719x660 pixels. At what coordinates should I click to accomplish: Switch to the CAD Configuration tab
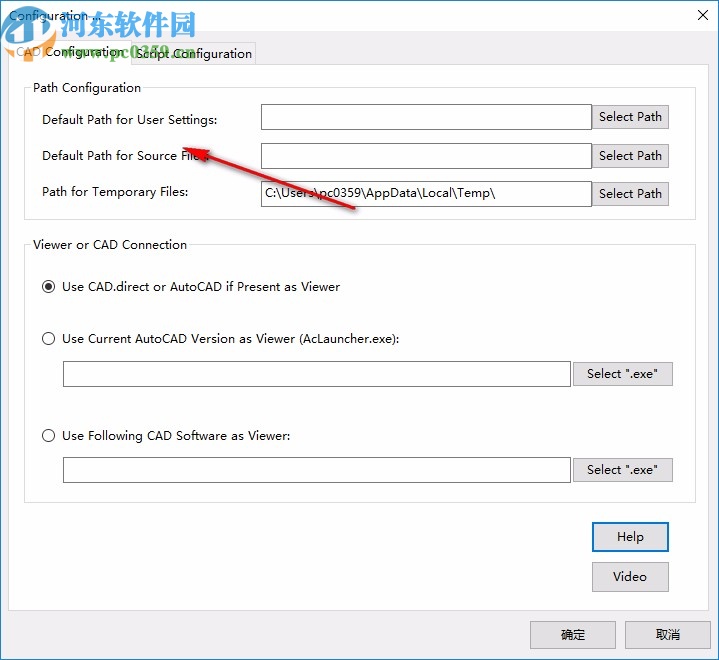click(70, 52)
